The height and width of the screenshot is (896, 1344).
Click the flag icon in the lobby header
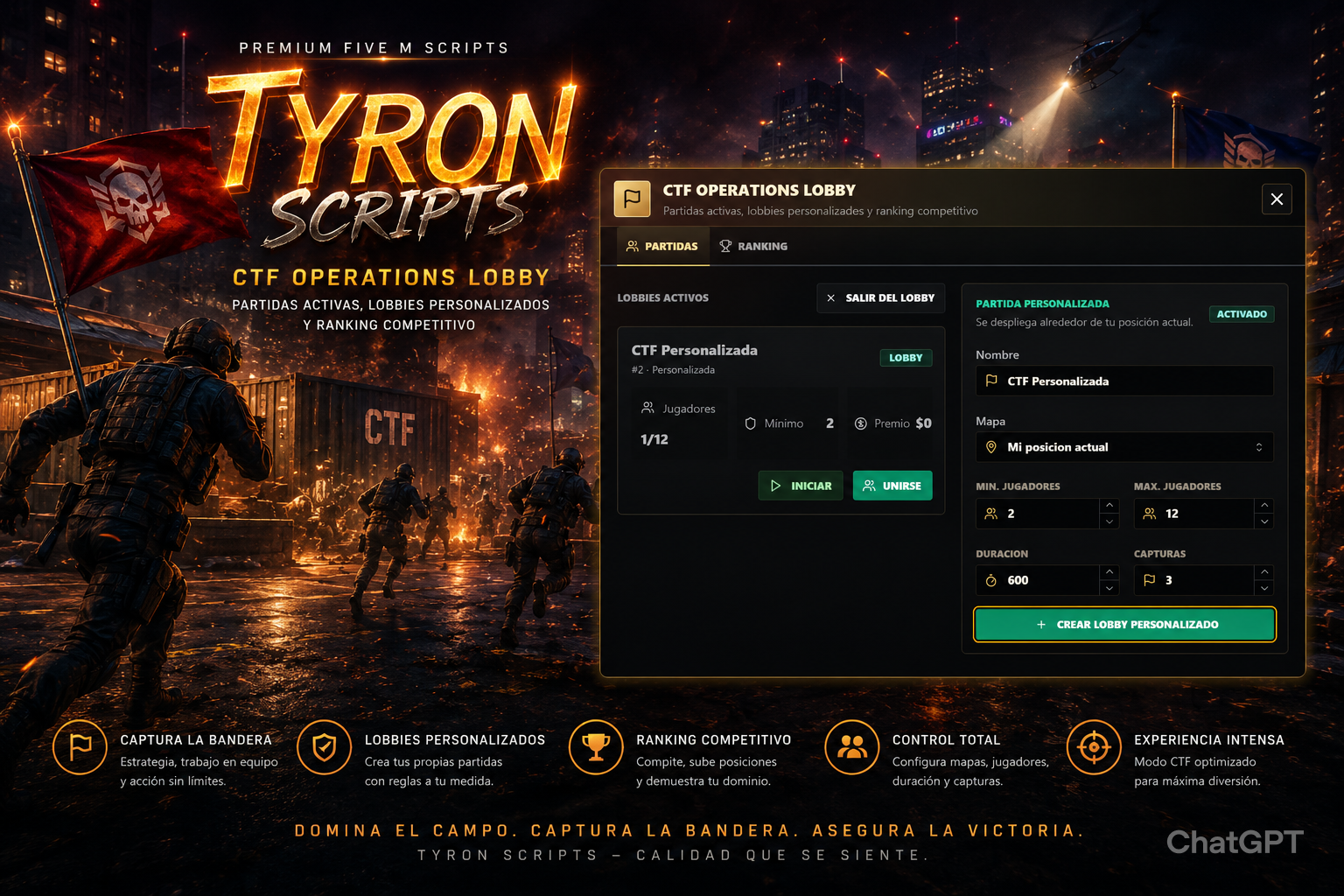click(x=633, y=199)
